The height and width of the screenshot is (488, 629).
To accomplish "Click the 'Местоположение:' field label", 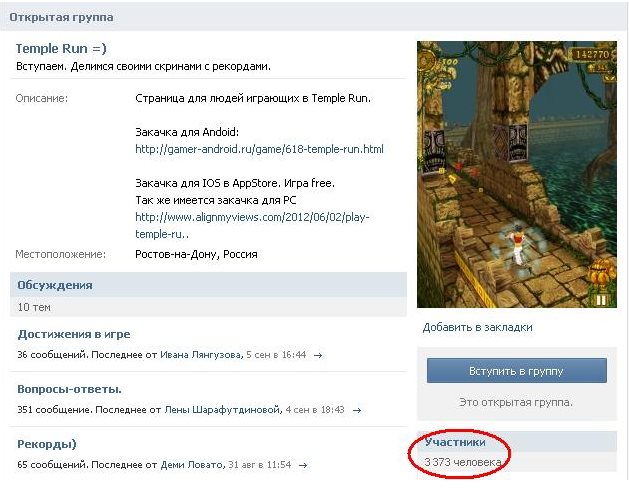I will [61, 254].
